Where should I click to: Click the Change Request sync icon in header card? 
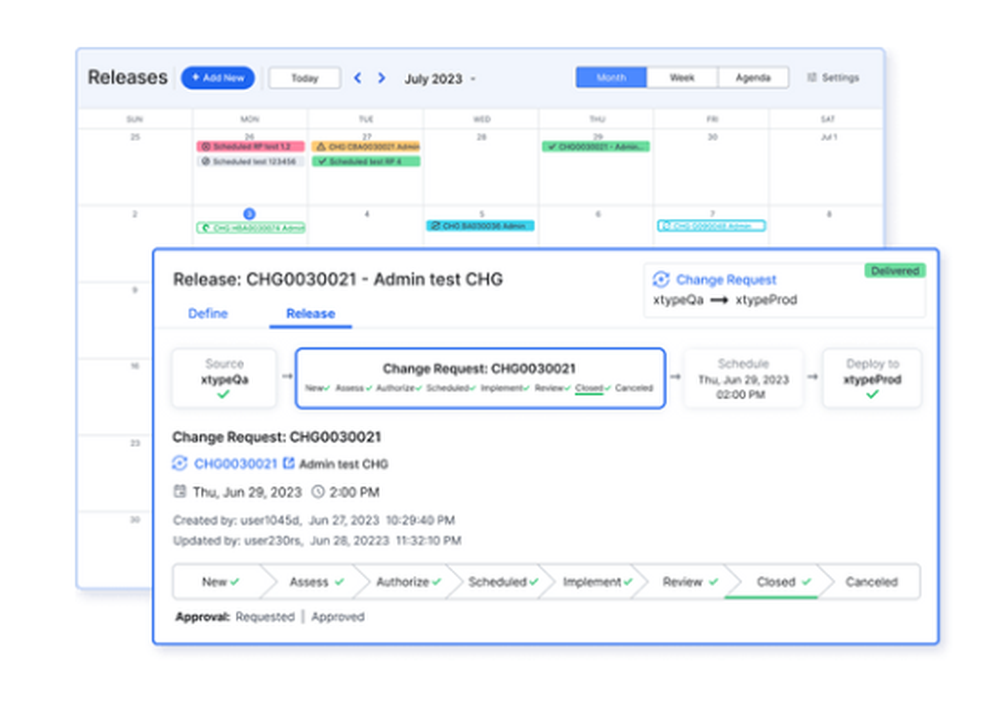(x=661, y=279)
